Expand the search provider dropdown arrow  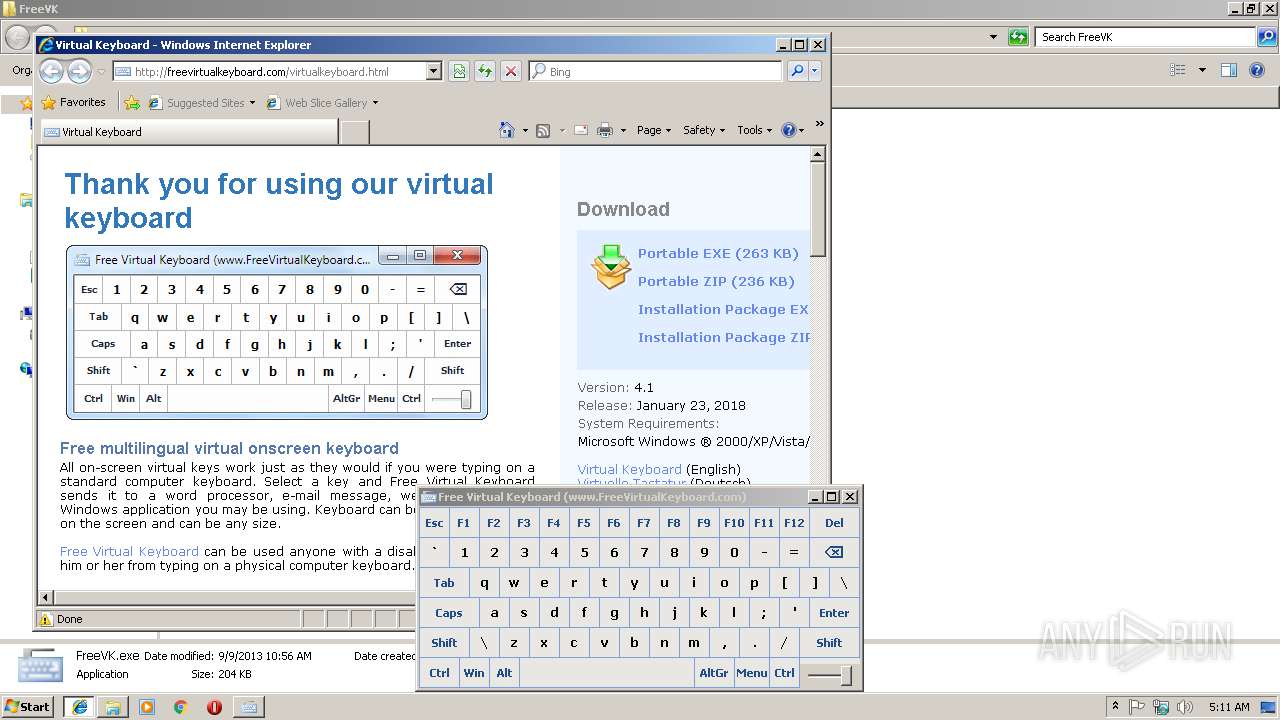(815, 71)
